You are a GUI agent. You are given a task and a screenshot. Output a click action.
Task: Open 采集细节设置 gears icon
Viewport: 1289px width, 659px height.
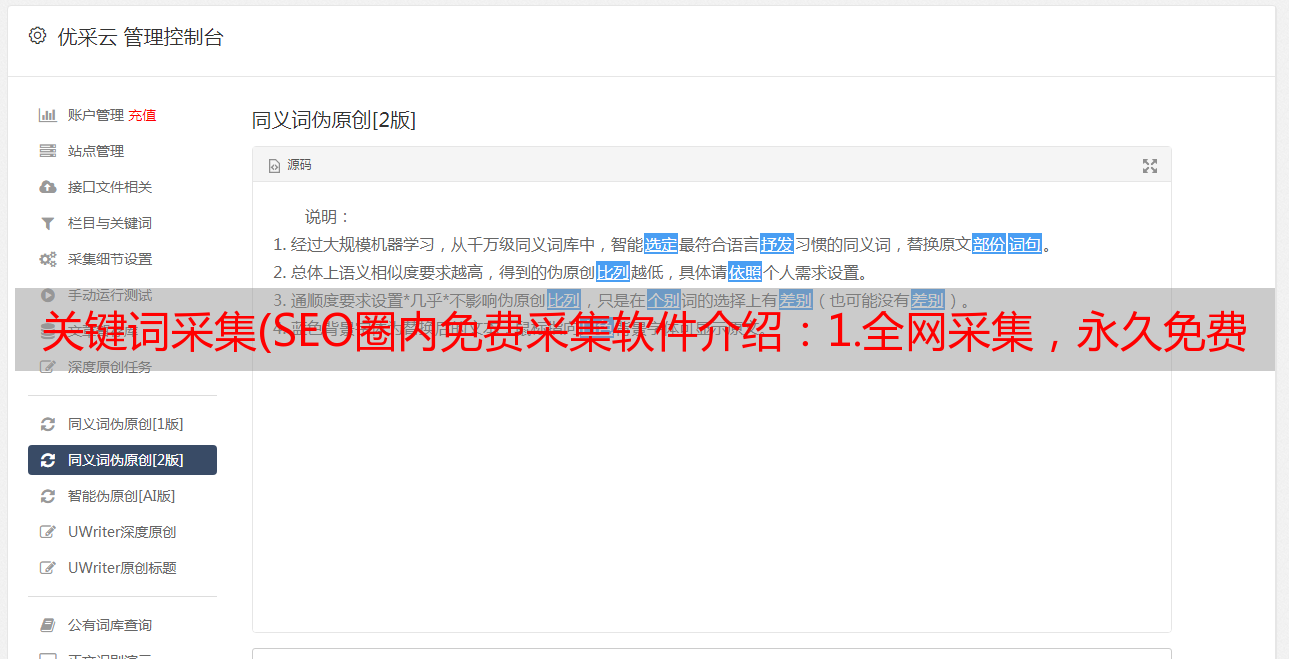[x=47, y=259]
